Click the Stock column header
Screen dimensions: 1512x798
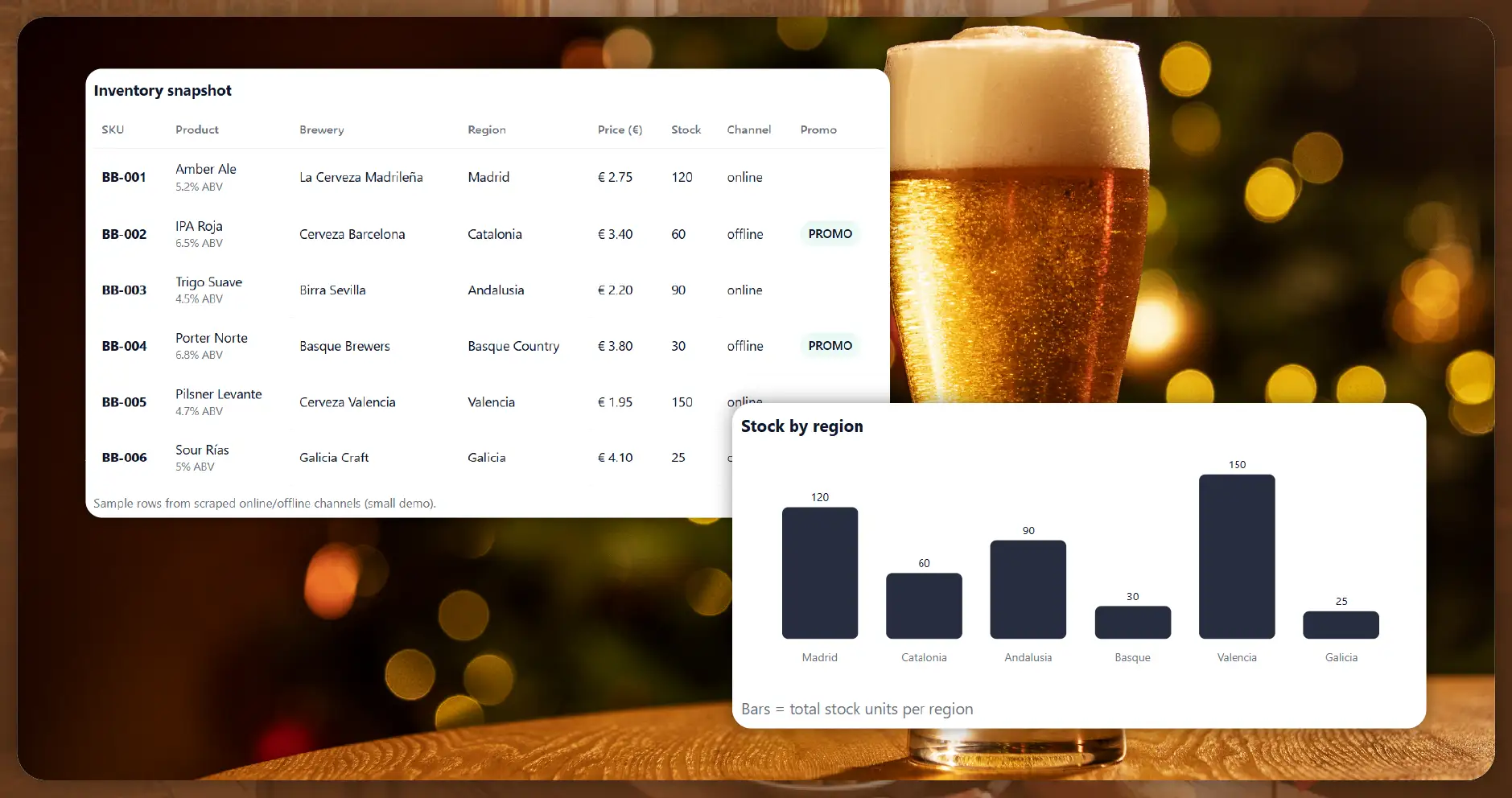pos(686,129)
